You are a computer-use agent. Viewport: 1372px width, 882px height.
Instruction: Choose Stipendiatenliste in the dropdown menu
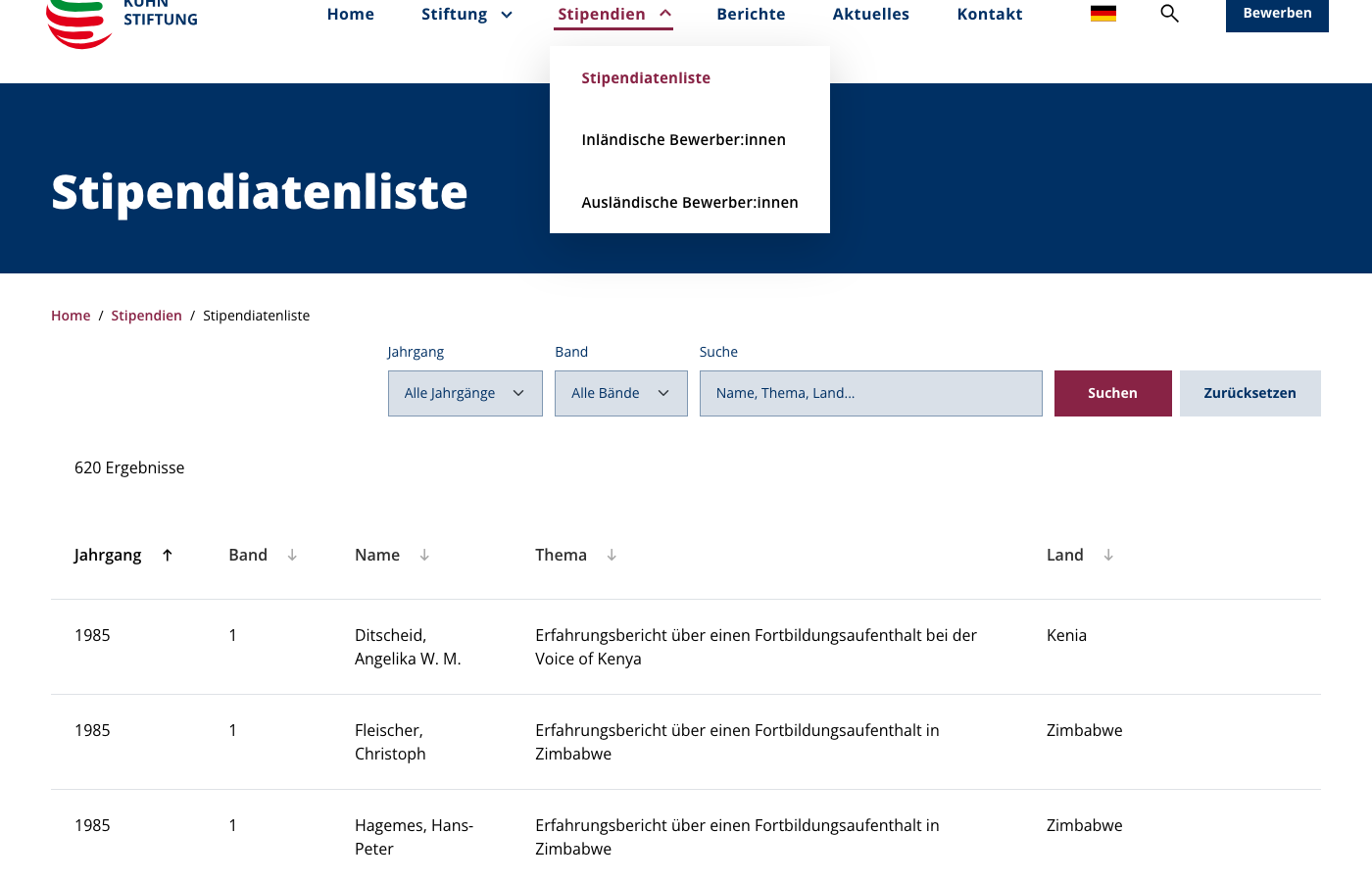[x=646, y=78]
